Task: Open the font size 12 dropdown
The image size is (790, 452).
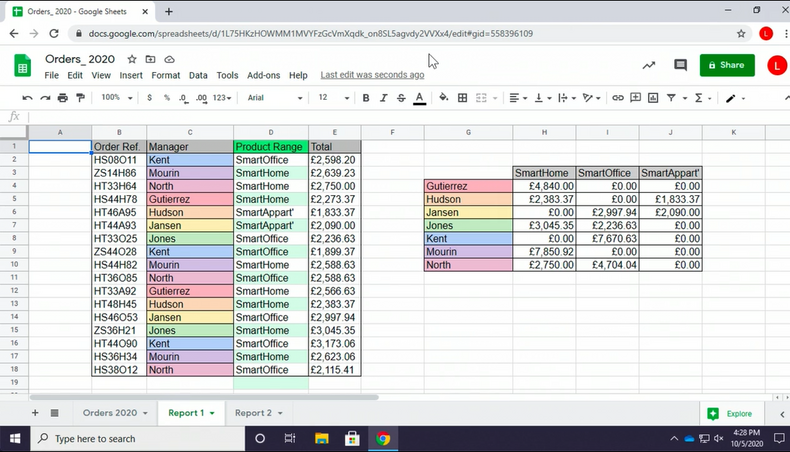Action: point(330,98)
